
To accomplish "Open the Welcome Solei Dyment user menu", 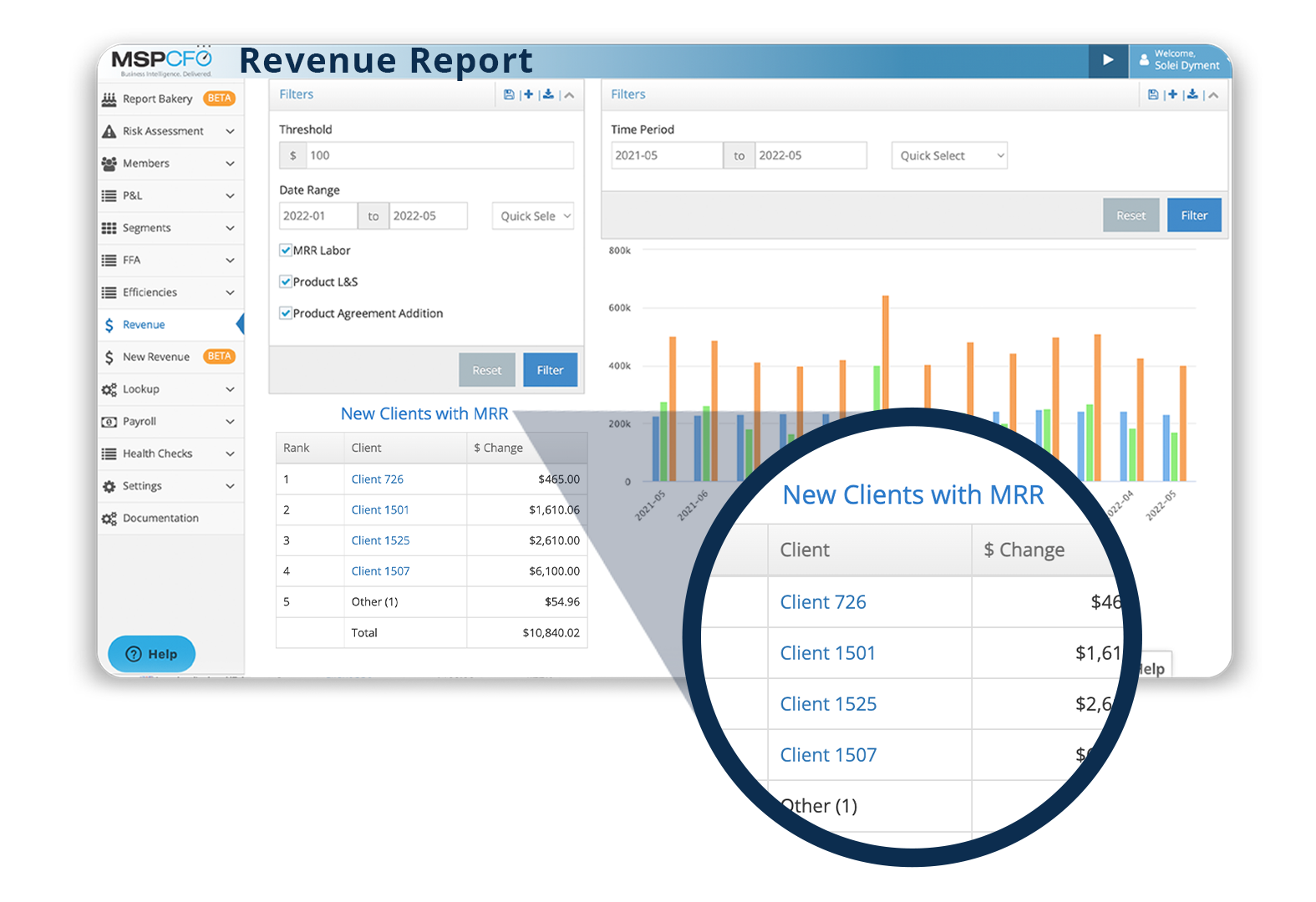I will pyautogui.click(x=1179, y=60).
